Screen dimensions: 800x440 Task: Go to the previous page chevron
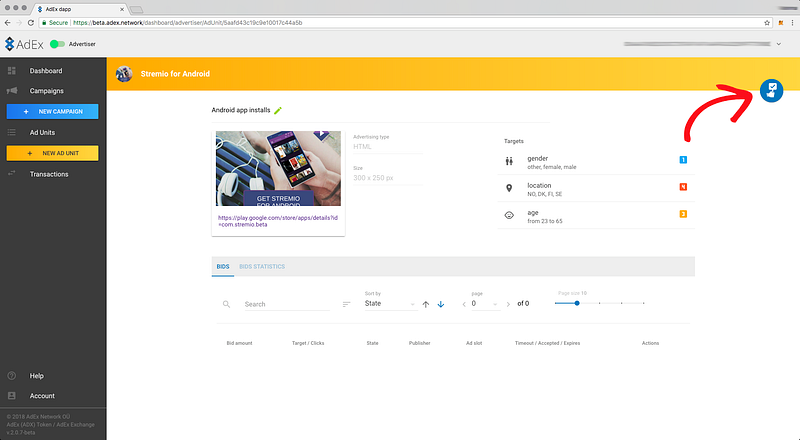pos(464,304)
